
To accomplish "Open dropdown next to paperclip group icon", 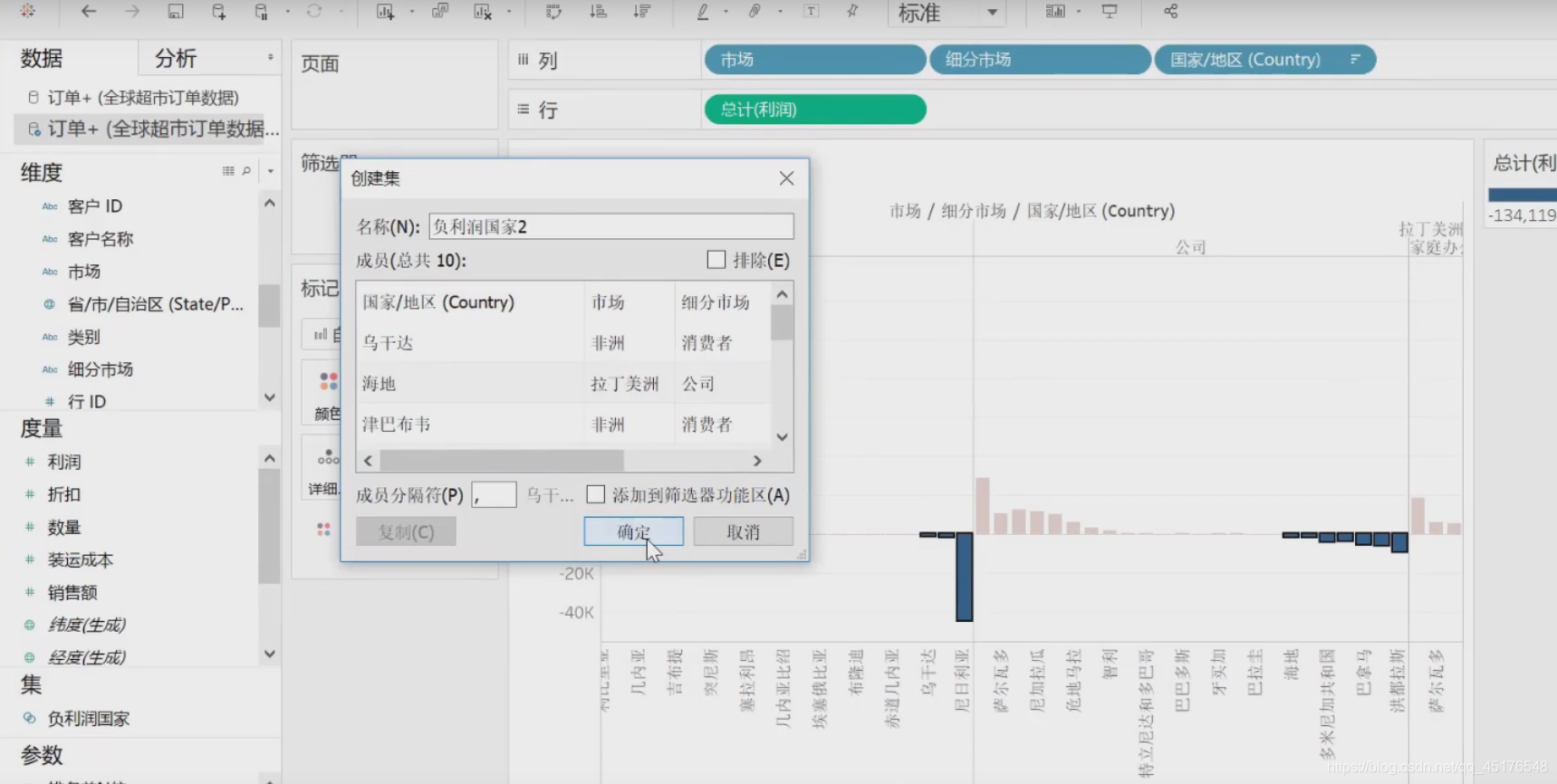I will click(779, 12).
